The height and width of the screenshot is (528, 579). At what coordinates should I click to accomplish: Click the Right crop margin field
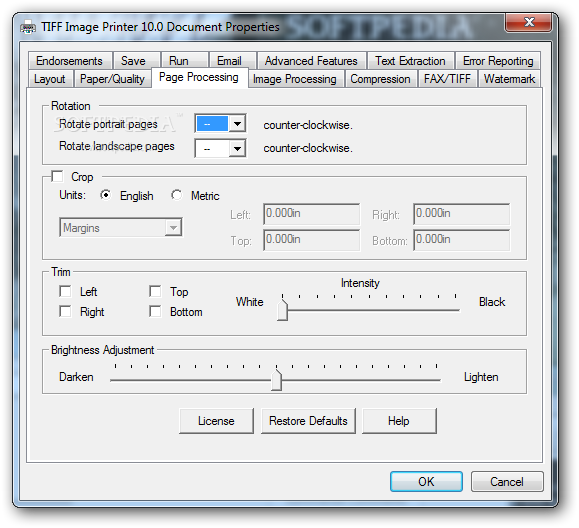(462, 214)
